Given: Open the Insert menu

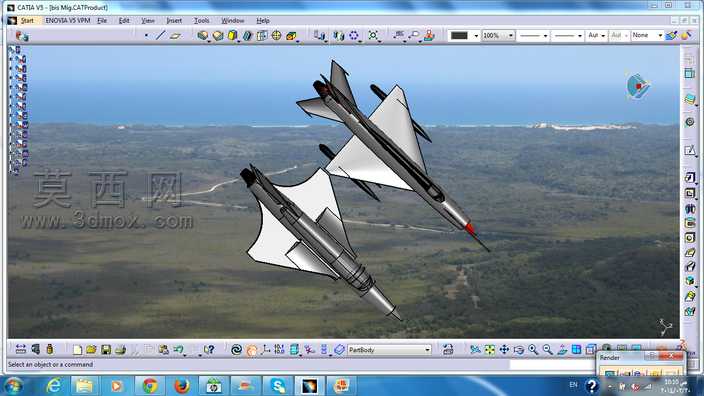Looking at the screenshot, I should click(x=174, y=21).
